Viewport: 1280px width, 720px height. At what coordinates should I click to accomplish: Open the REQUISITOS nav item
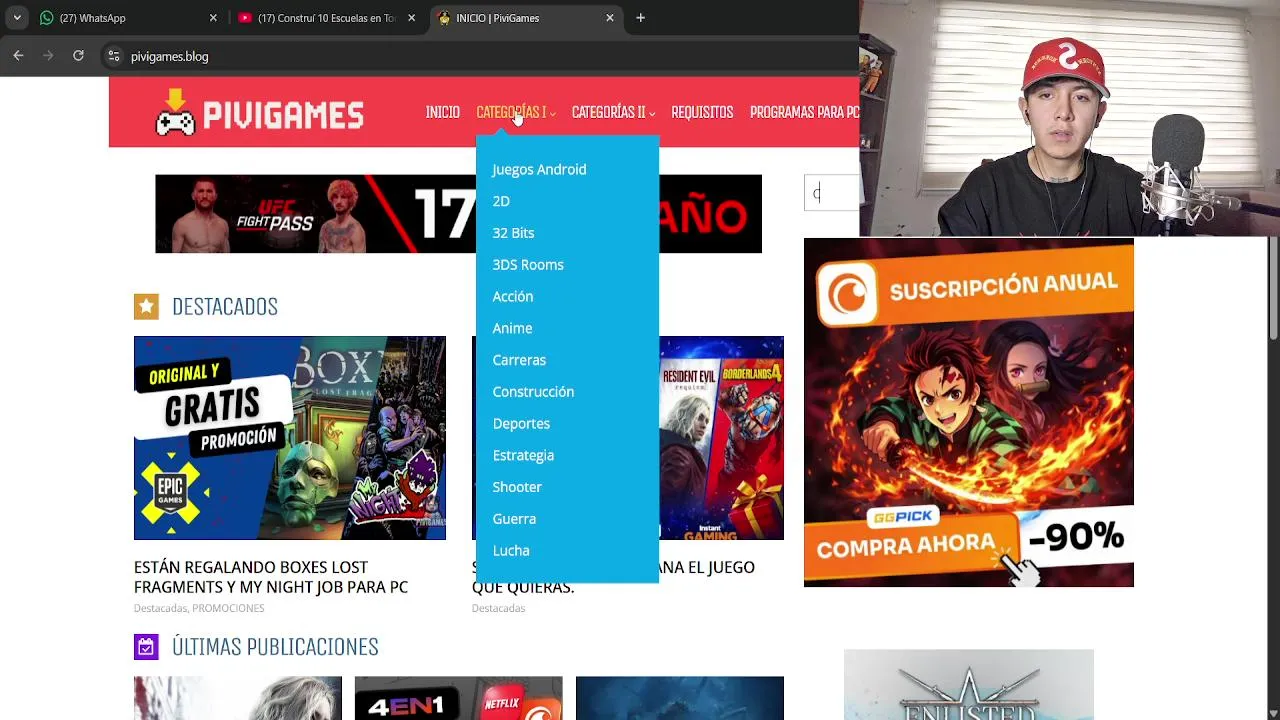[702, 112]
